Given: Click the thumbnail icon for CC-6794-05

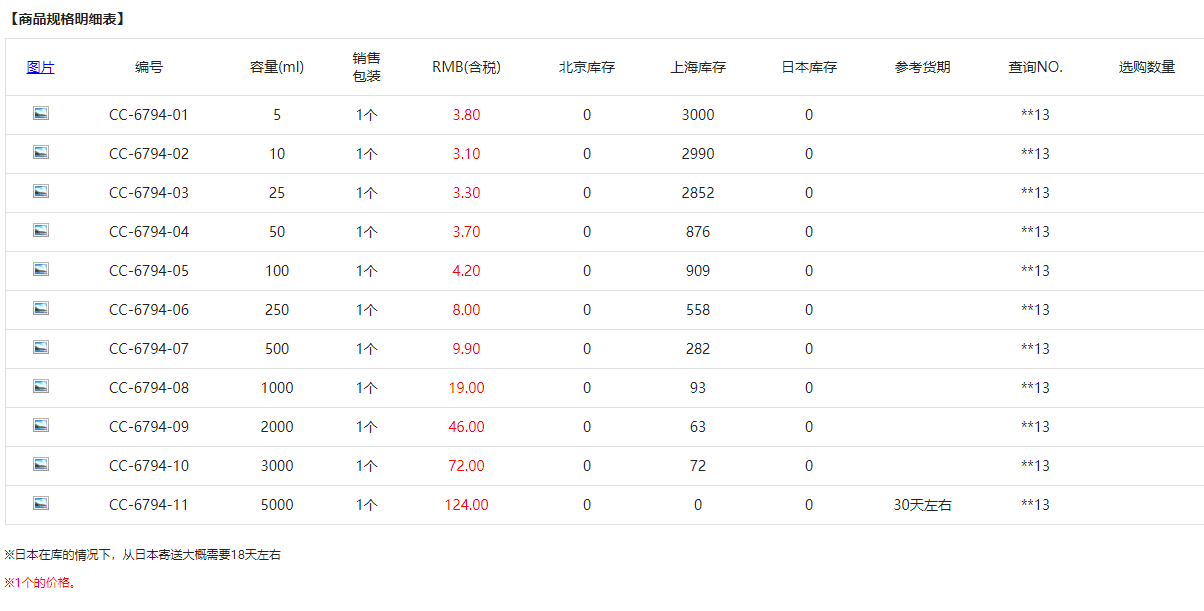Looking at the screenshot, I should pyautogui.click(x=41, y=270).
